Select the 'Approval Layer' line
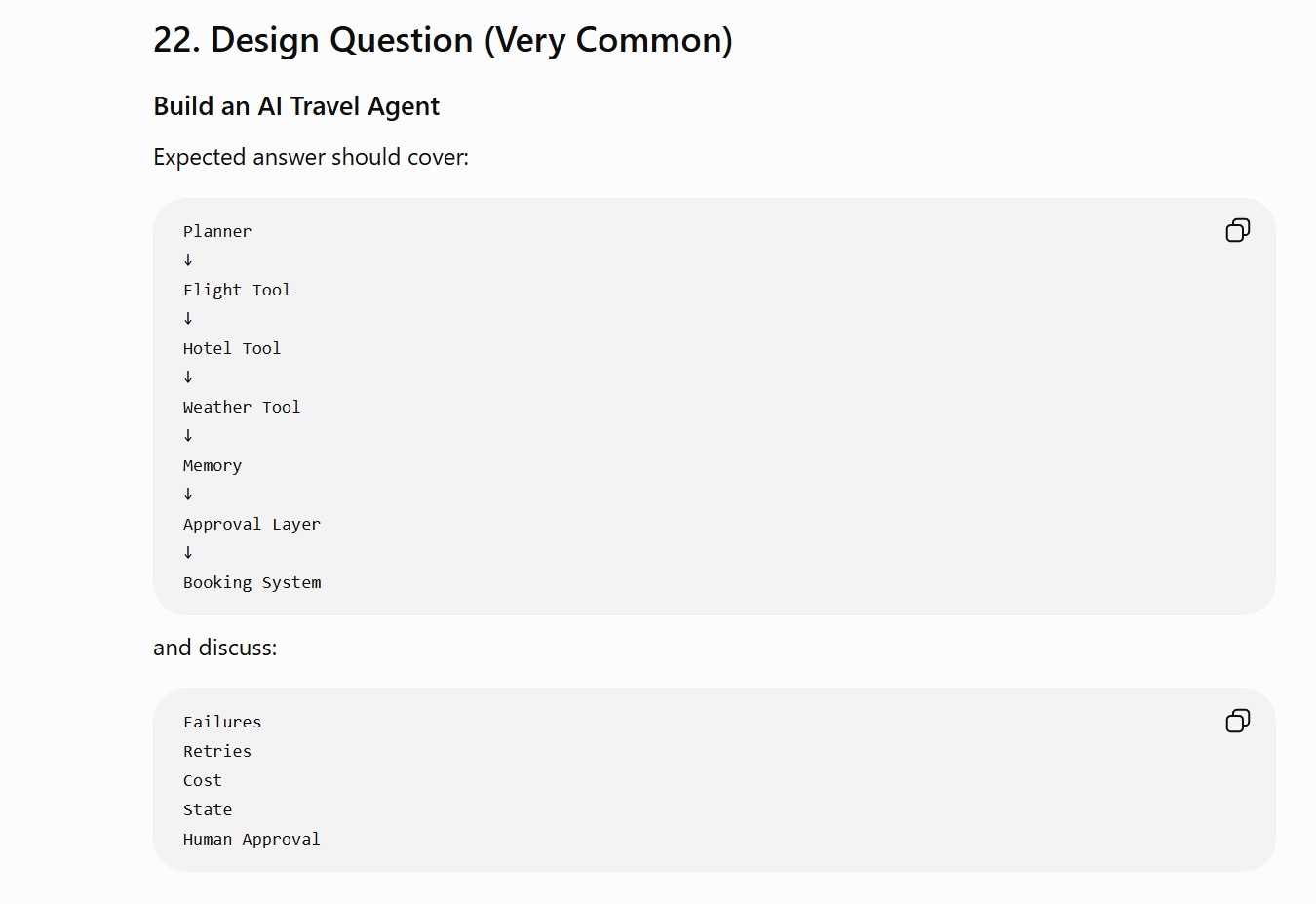Viewport: 1316px width, 904px height. tap(252, 524)
